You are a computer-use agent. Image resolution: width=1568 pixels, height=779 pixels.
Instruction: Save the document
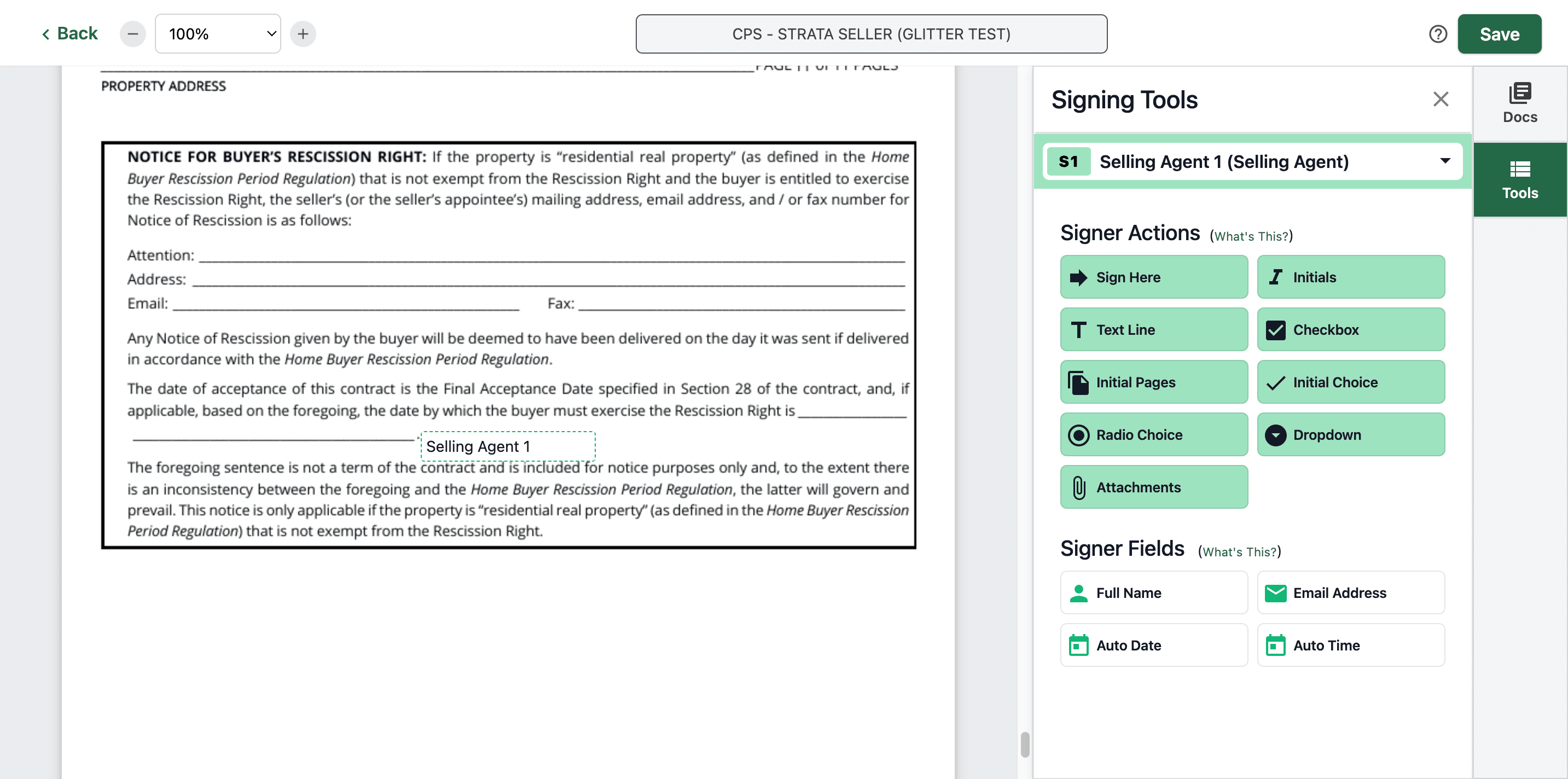pyautogui.click(x=1499, y=33)
